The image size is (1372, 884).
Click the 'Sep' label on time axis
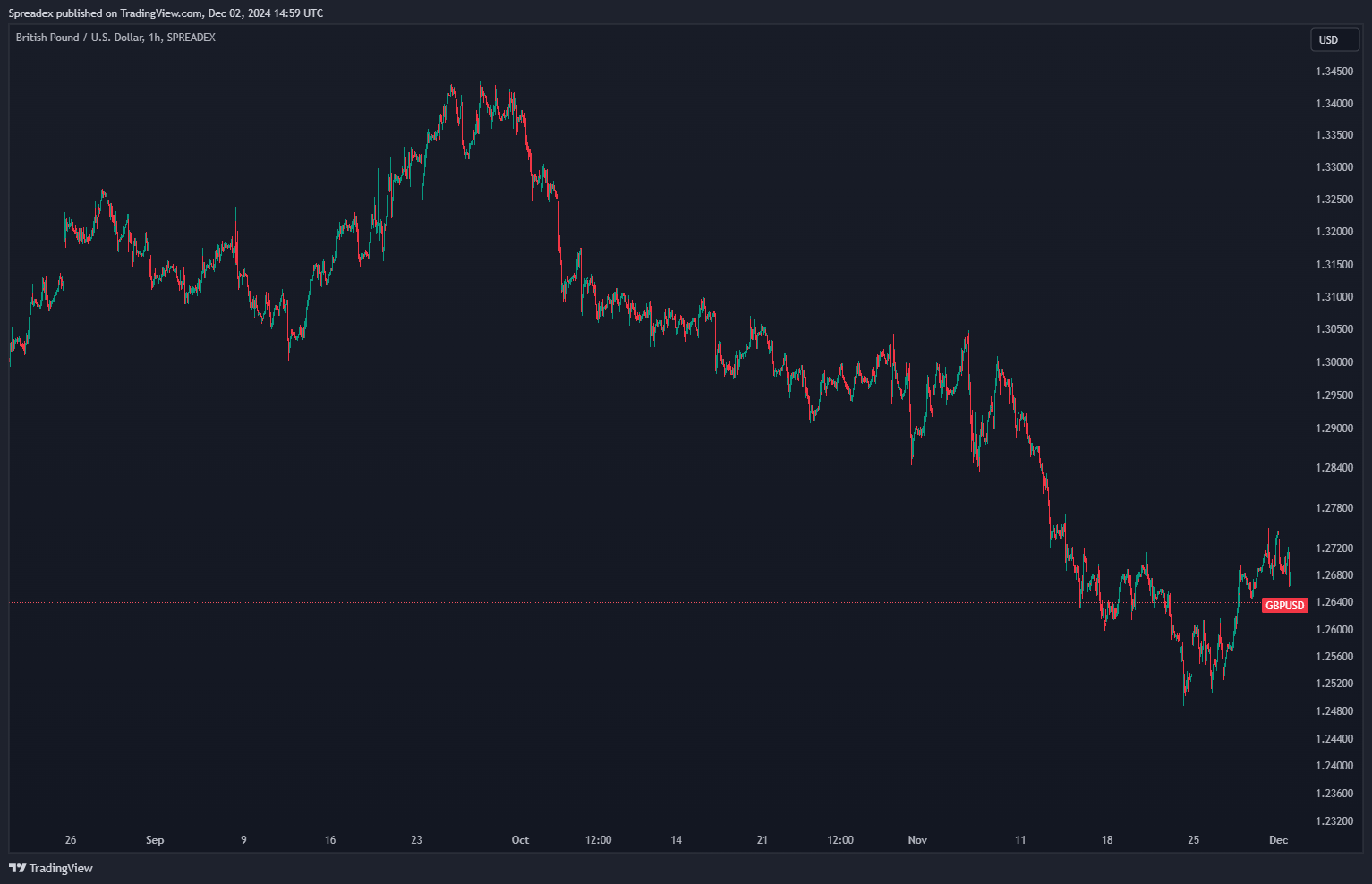(155, 840)
